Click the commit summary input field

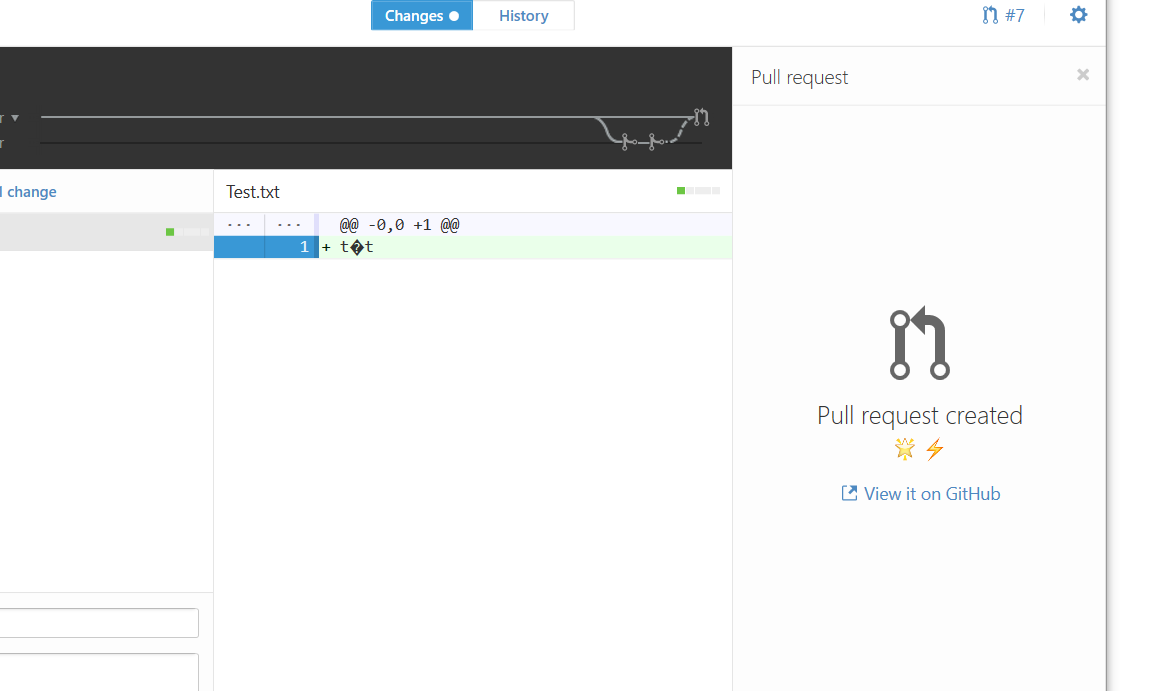point(99,623)
